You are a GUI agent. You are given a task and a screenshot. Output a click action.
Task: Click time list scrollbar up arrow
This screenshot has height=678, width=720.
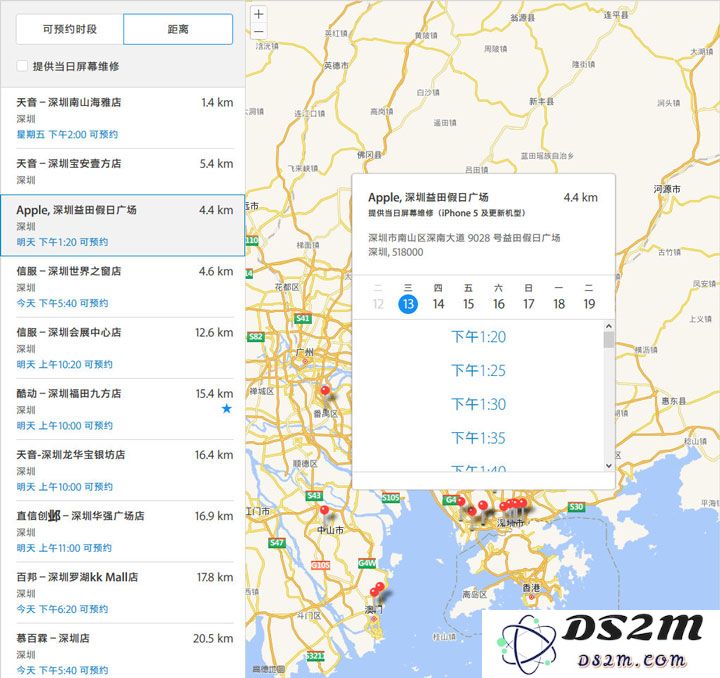pos(609,326)
